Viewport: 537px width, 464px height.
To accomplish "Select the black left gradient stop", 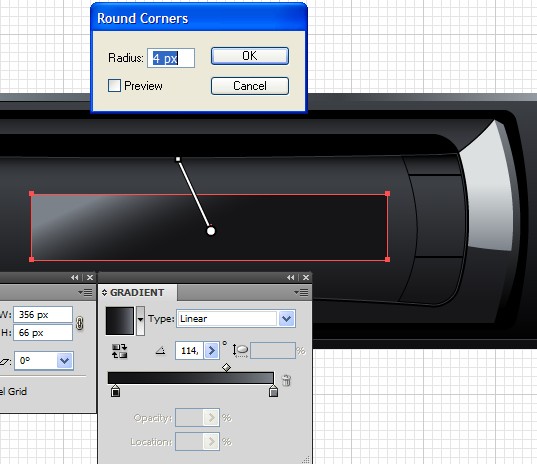I will point(116,391).
